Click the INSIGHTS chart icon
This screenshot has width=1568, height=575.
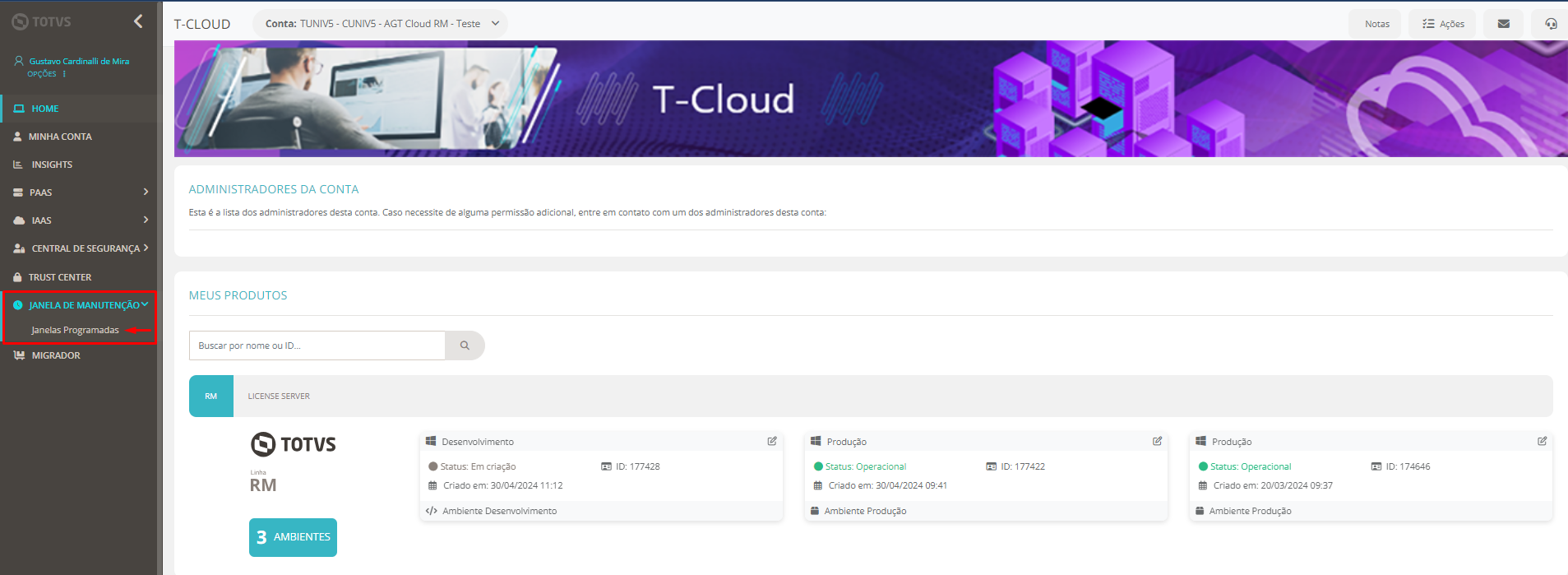pyautogui.click(x=18, y=165)
